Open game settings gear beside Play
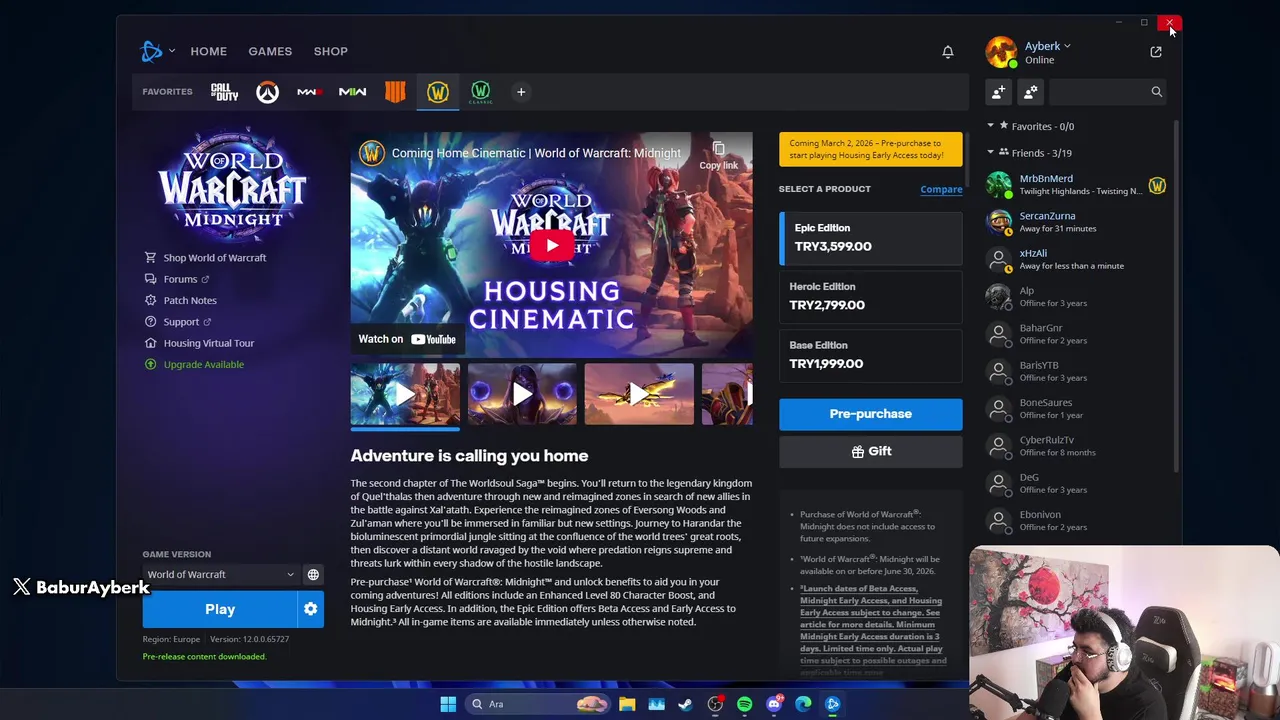This screenshot has height=720, width=1280. click(311, 609)
